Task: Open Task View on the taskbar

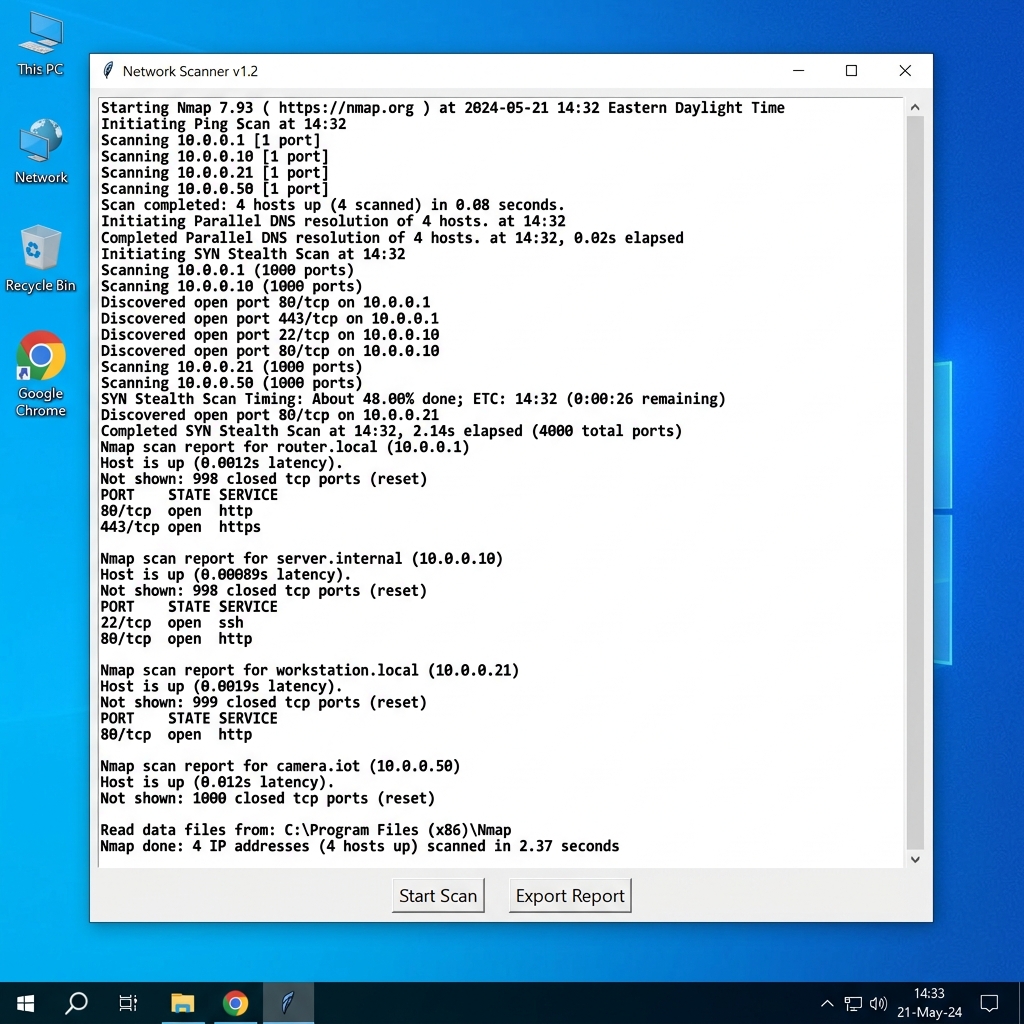Action: [x=128, y=1002]
